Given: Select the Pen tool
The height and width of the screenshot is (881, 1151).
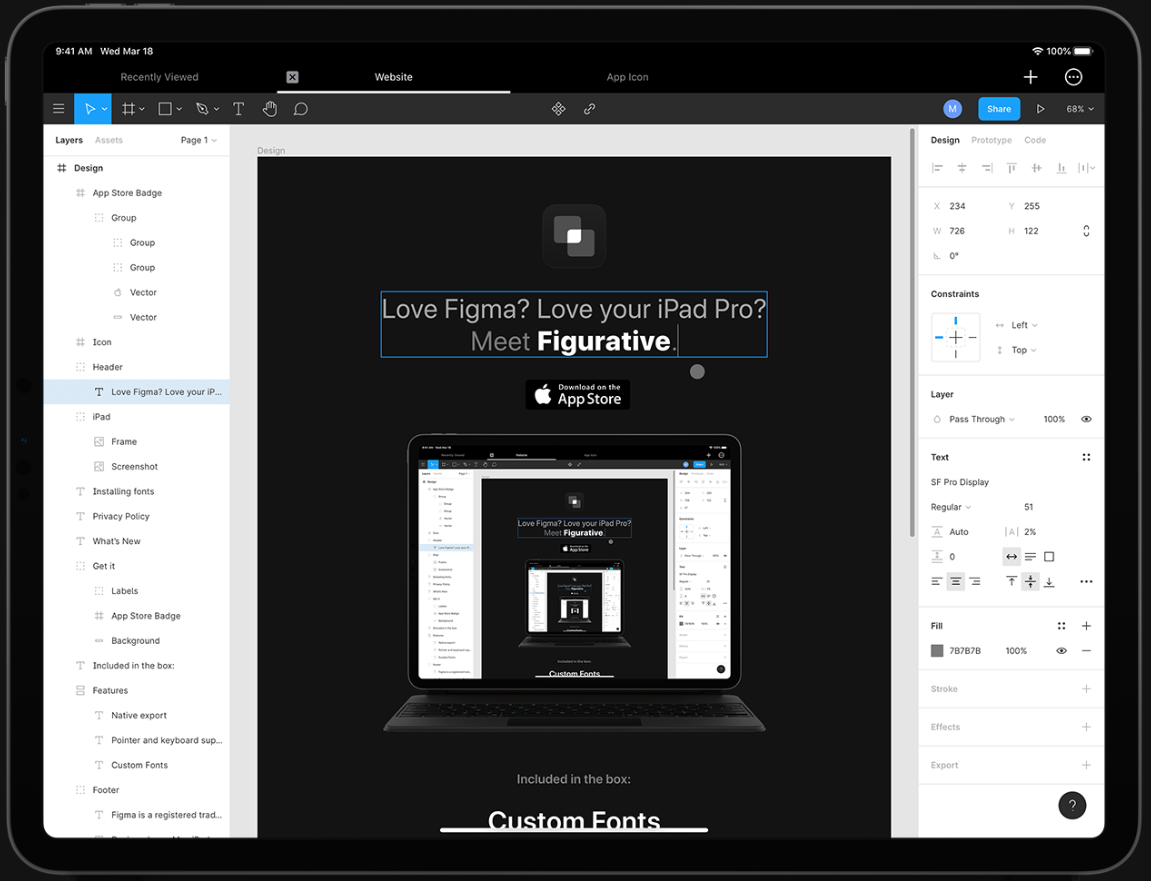Looking at the screenshot, I should pyautogui.click(x=203, y=109).
